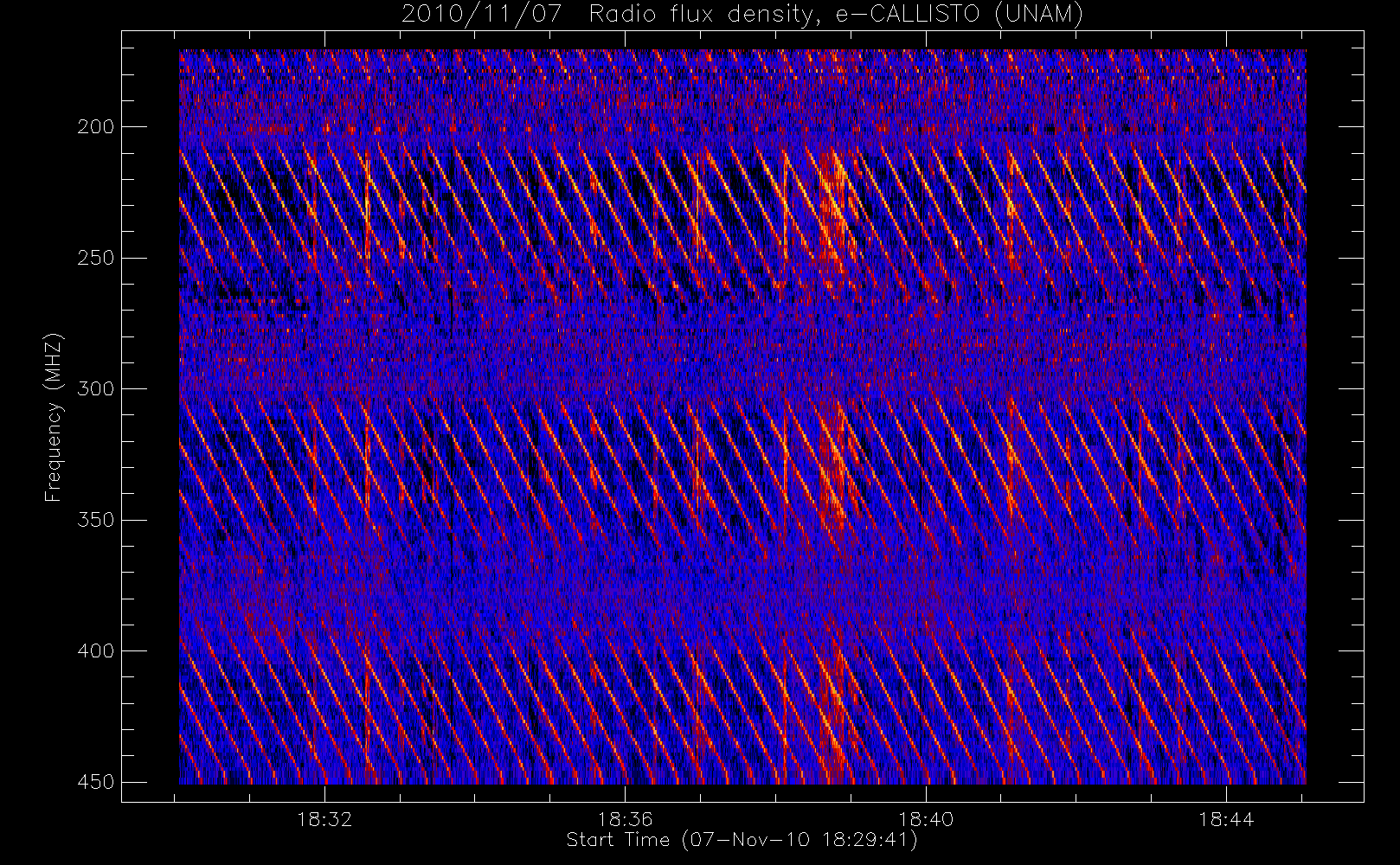
Task: Click the plot title '2010/11/07 Radio flux density, e-CALLISTO (UNAM)'
Action: click(742, 14)
